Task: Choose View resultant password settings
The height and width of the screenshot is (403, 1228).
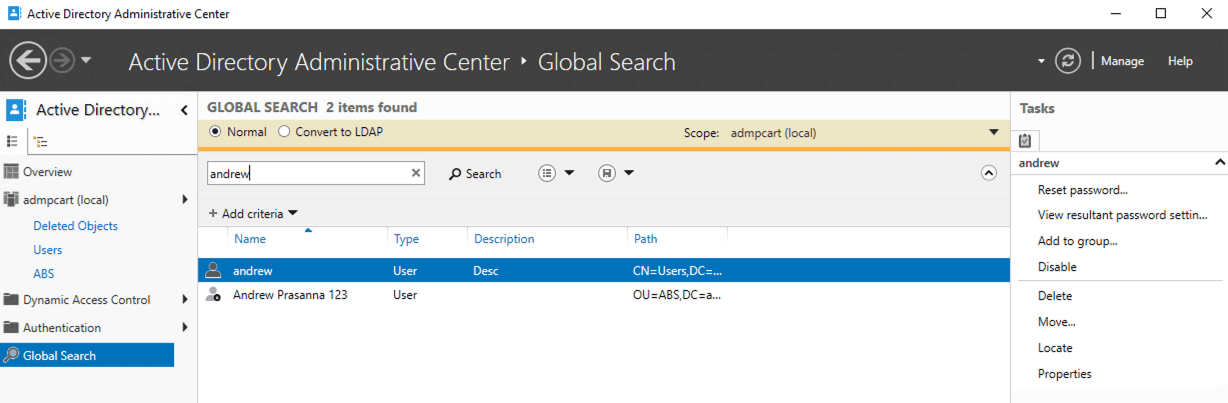Action: tap(1123, 215)
